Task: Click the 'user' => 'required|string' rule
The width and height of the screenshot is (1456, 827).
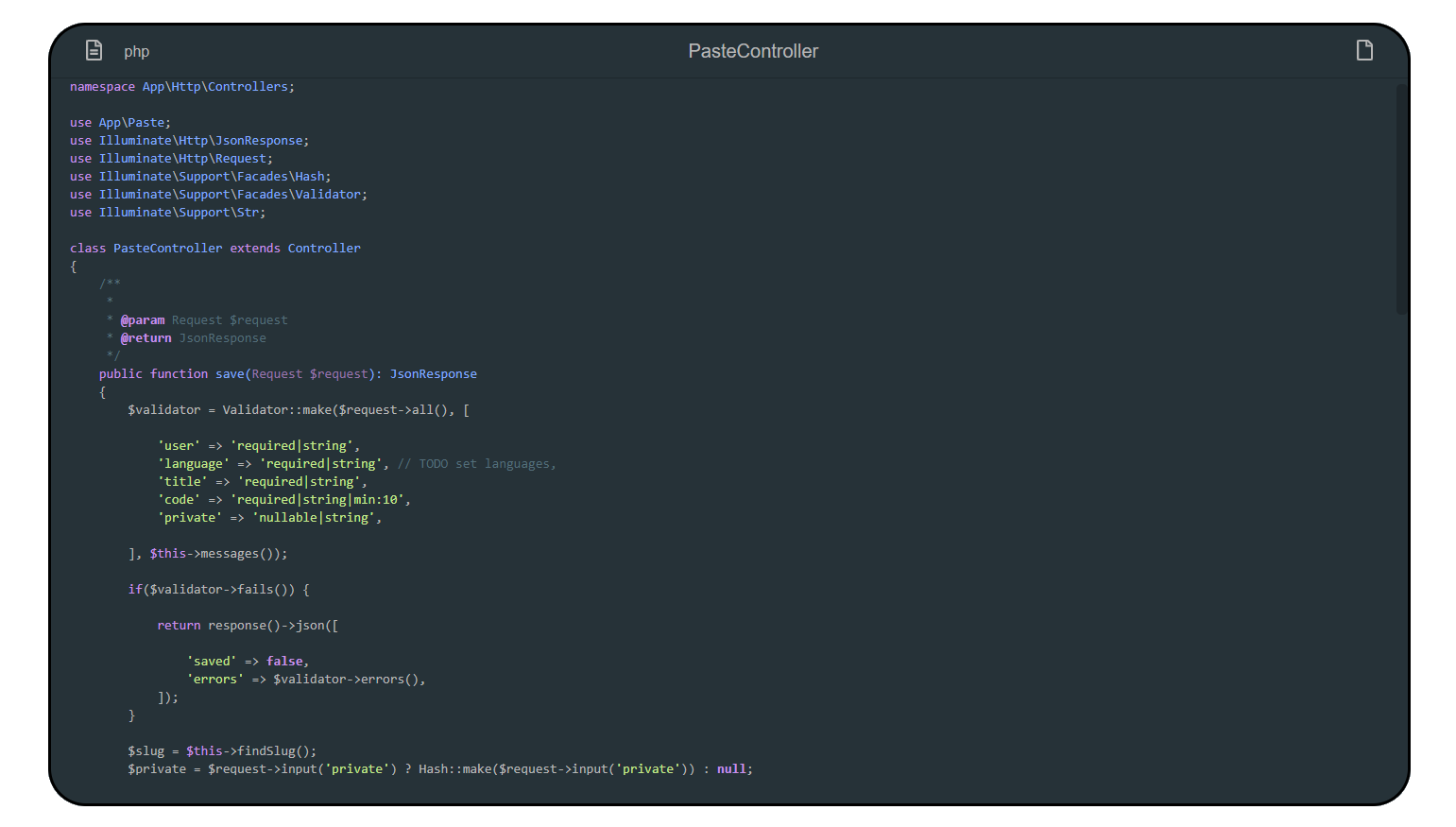Action: tap(259, 446)
